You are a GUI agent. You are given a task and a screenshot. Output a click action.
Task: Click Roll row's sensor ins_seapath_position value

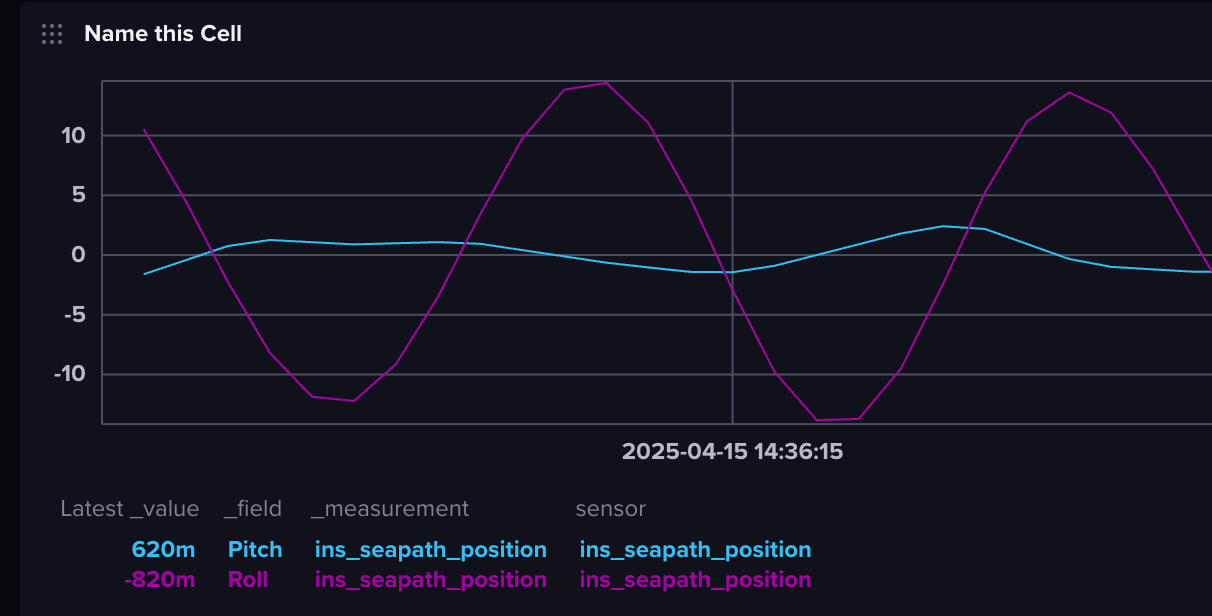695,580
